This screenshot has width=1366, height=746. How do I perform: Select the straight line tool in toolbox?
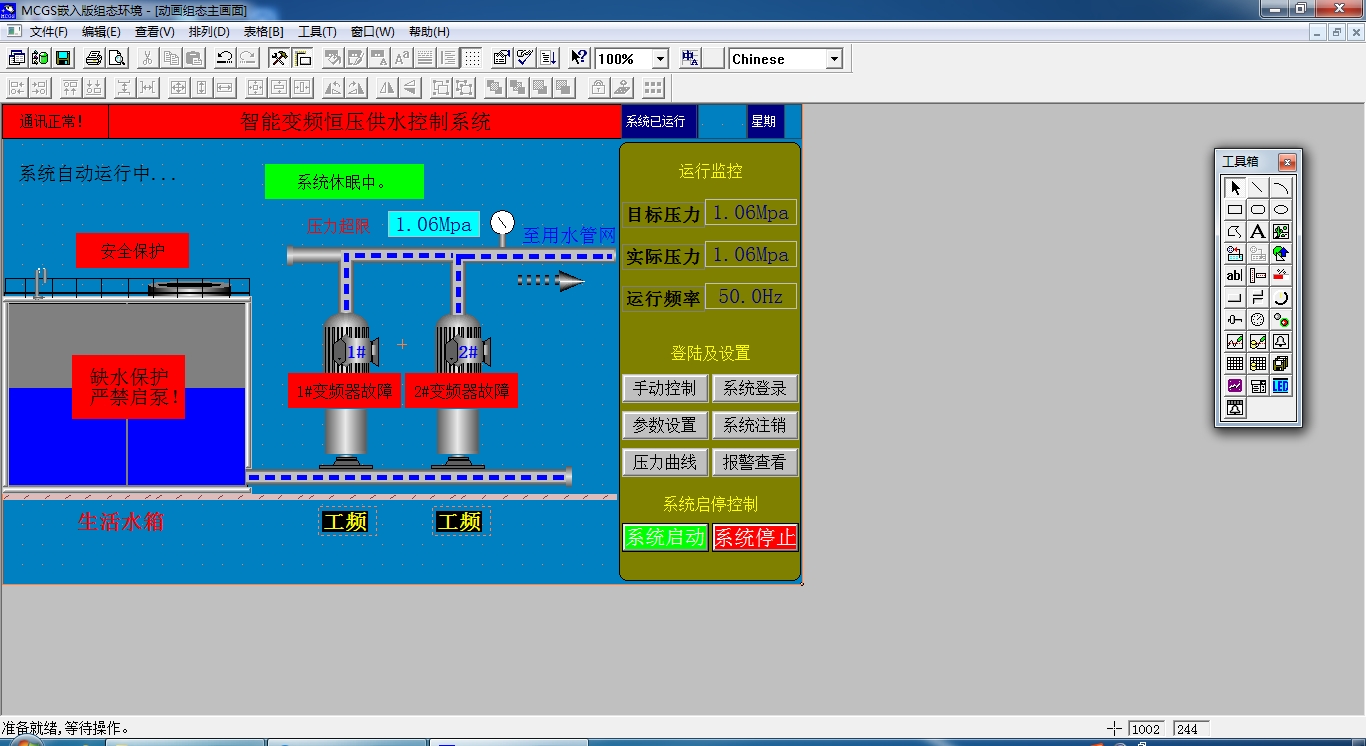tap(1258, 188)
